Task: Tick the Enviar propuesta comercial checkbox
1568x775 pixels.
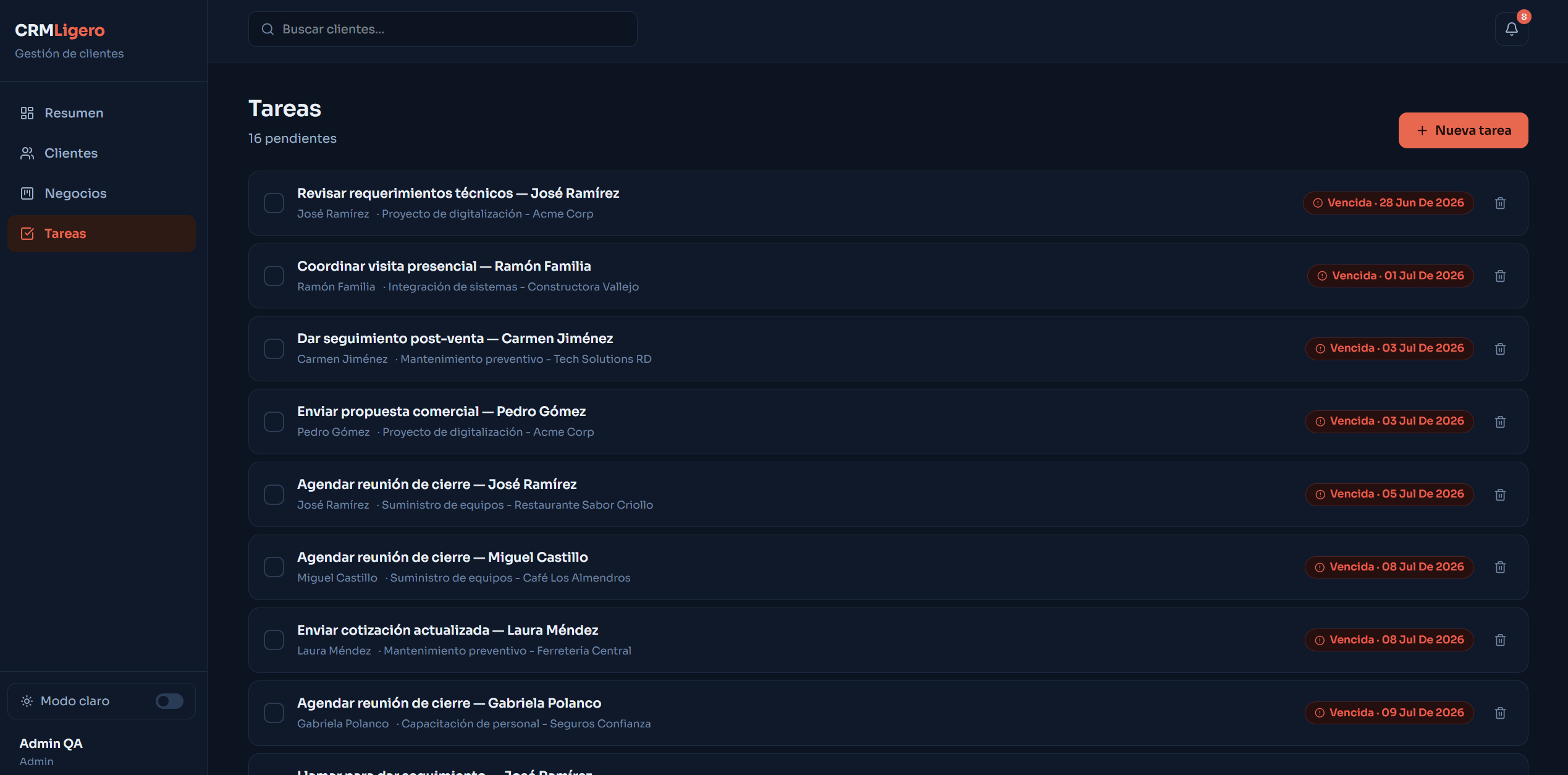Action: 274,422
